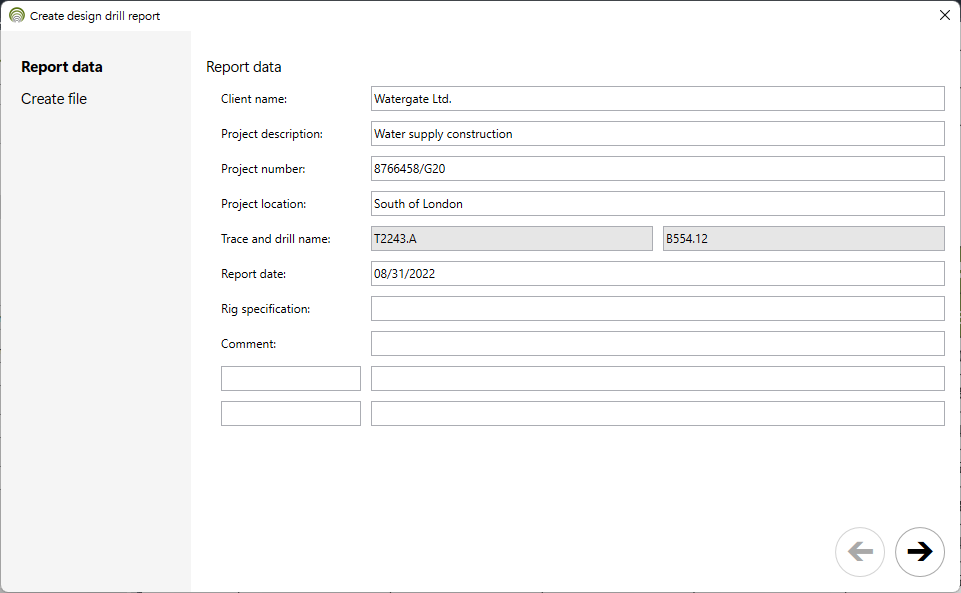
Task: Click the next arrow button
Action: [x=919, y=551]
